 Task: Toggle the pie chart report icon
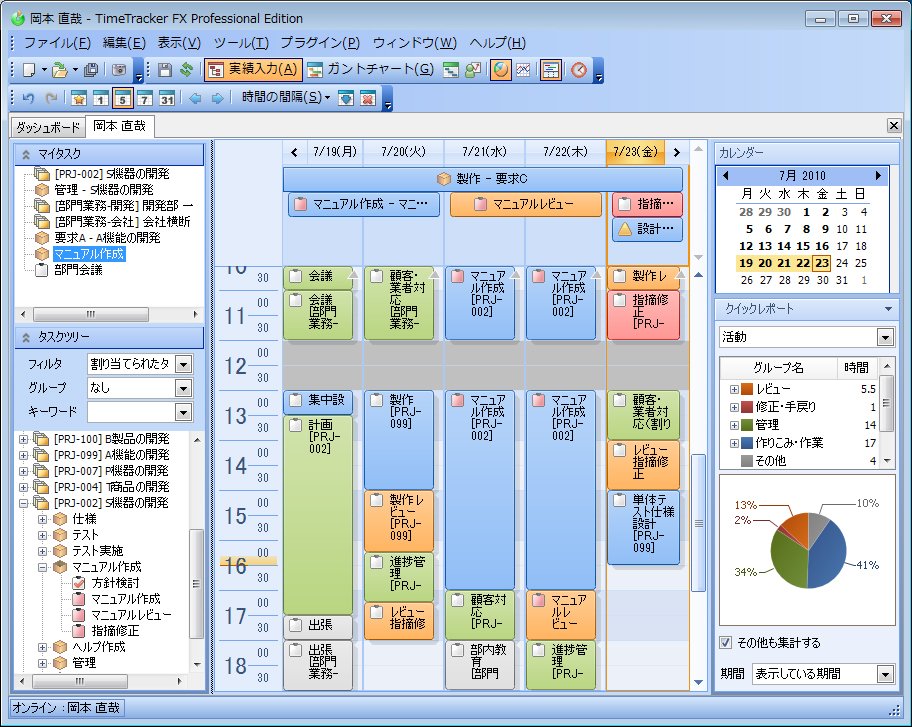[501, 70]
